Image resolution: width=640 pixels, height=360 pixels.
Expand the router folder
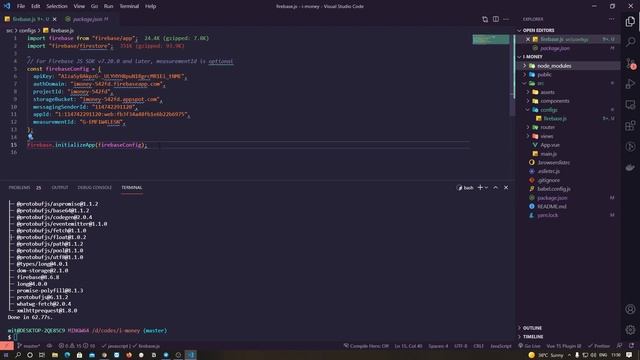click(567, 127)
